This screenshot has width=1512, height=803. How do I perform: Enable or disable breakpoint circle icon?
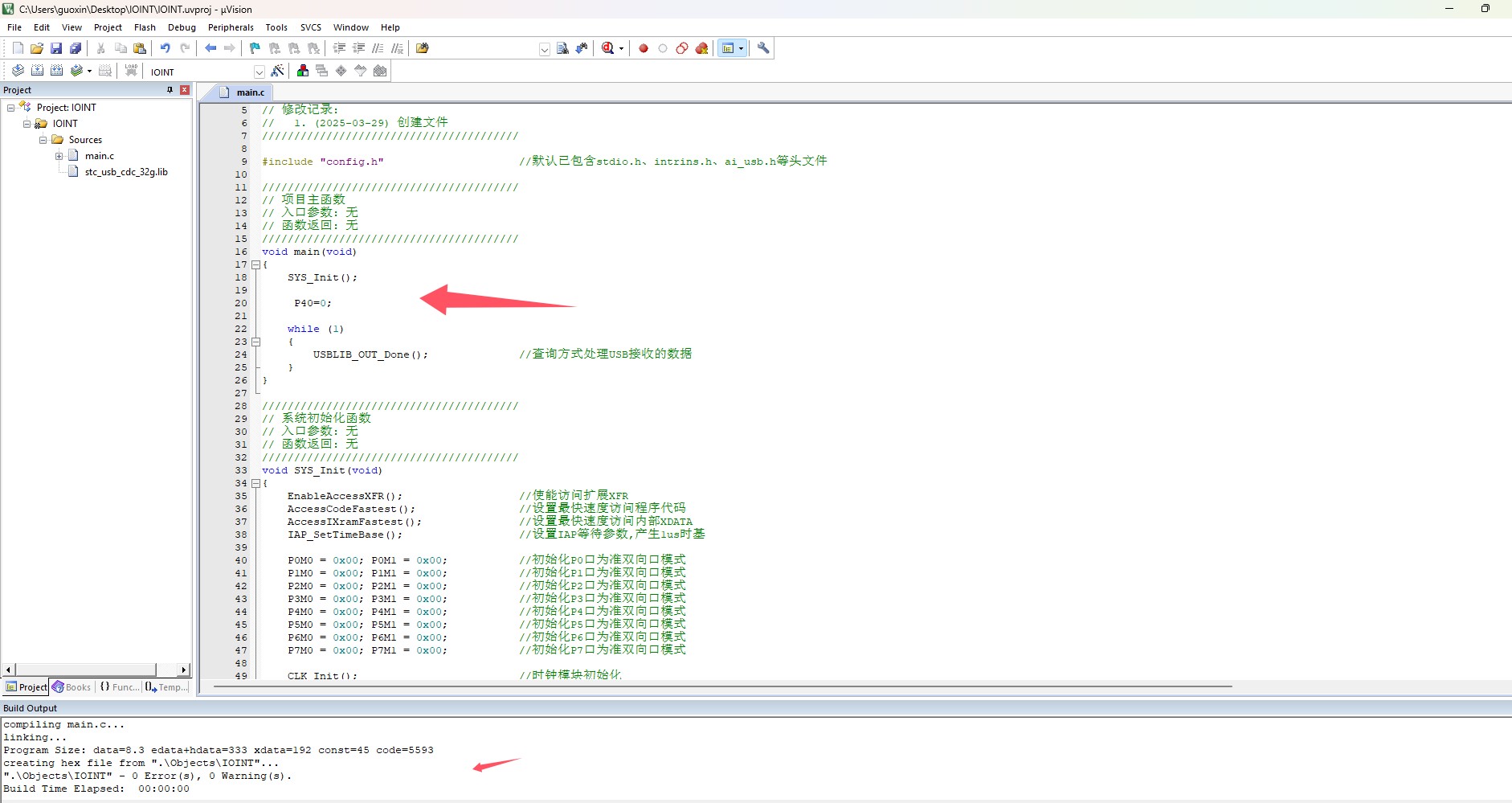663,48
